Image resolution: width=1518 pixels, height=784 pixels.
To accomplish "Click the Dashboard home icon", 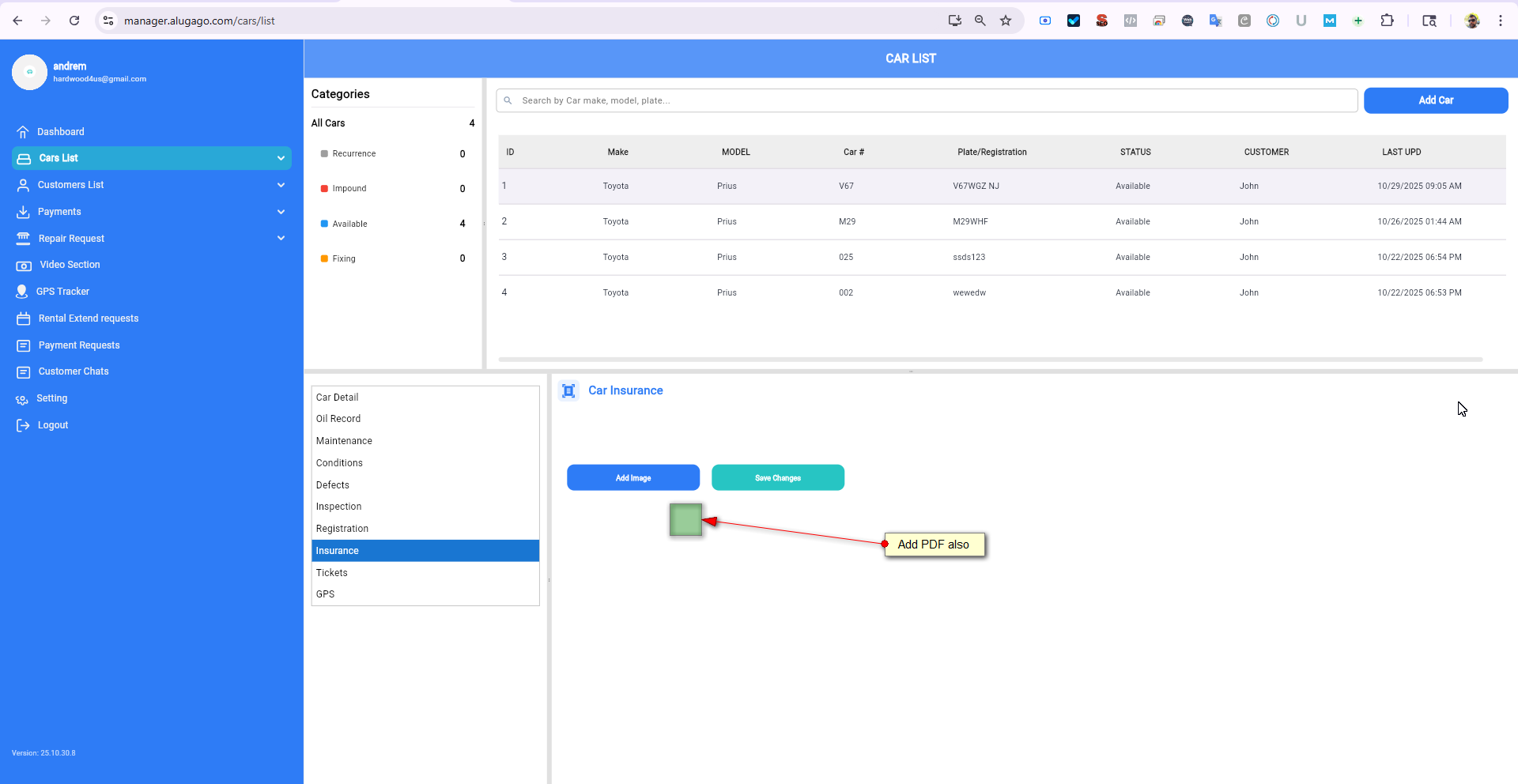I will tap(23, 132).
